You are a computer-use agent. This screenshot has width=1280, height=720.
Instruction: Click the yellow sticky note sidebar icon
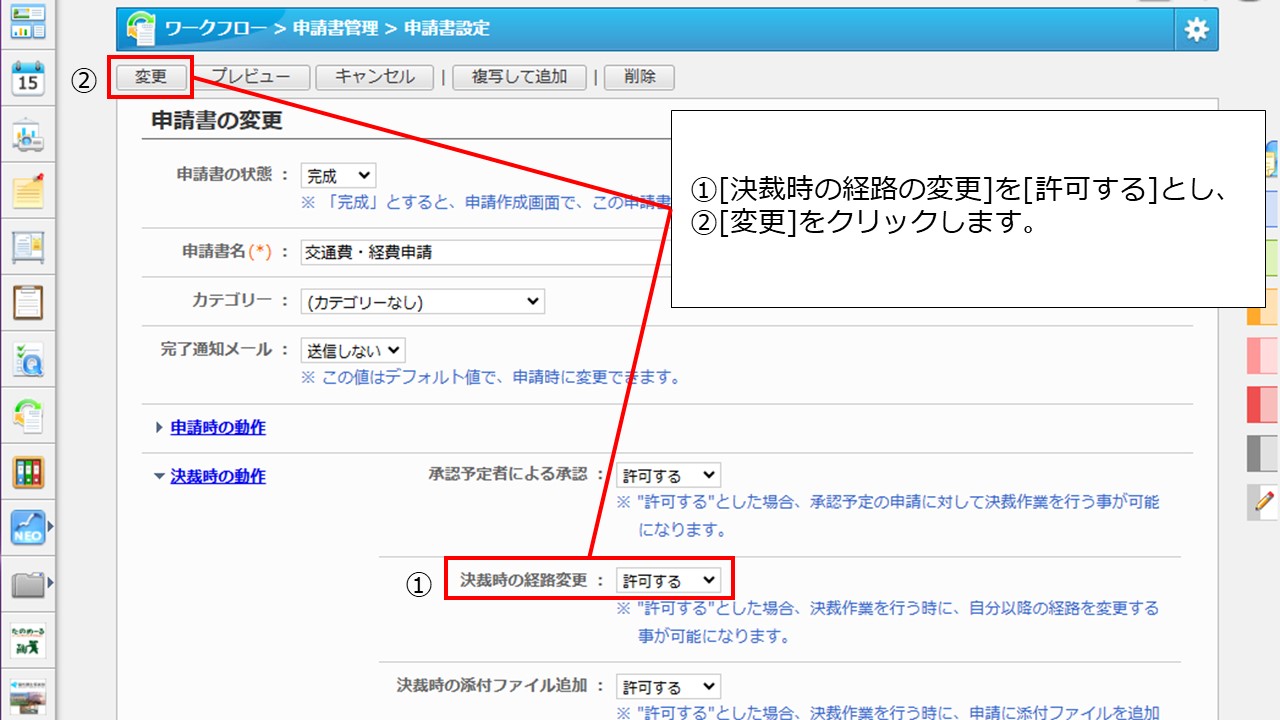pyautogui.click(x=28, y=190)
